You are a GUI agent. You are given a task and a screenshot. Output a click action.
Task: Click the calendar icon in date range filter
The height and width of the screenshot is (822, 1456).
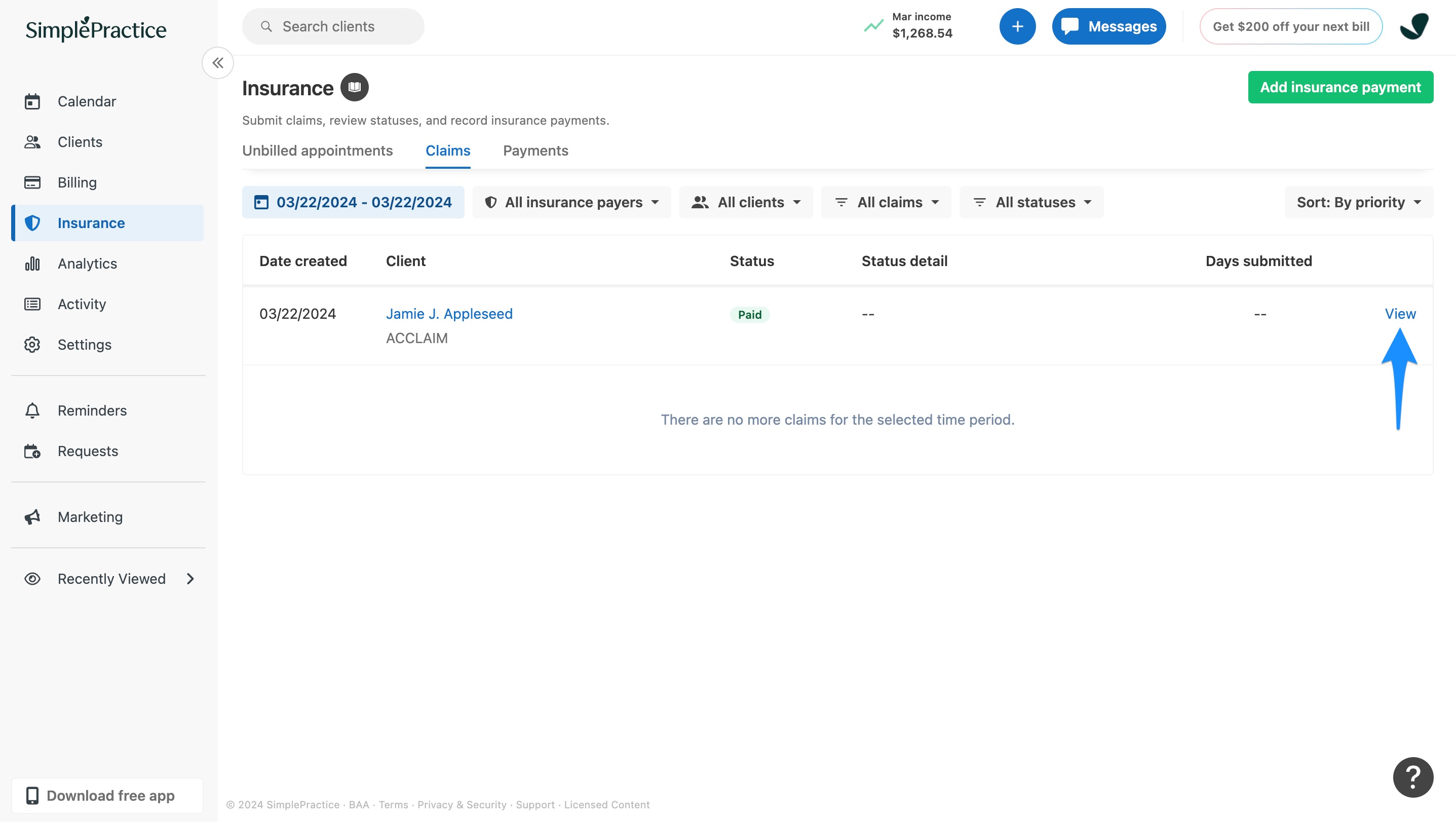coord(261,202)
